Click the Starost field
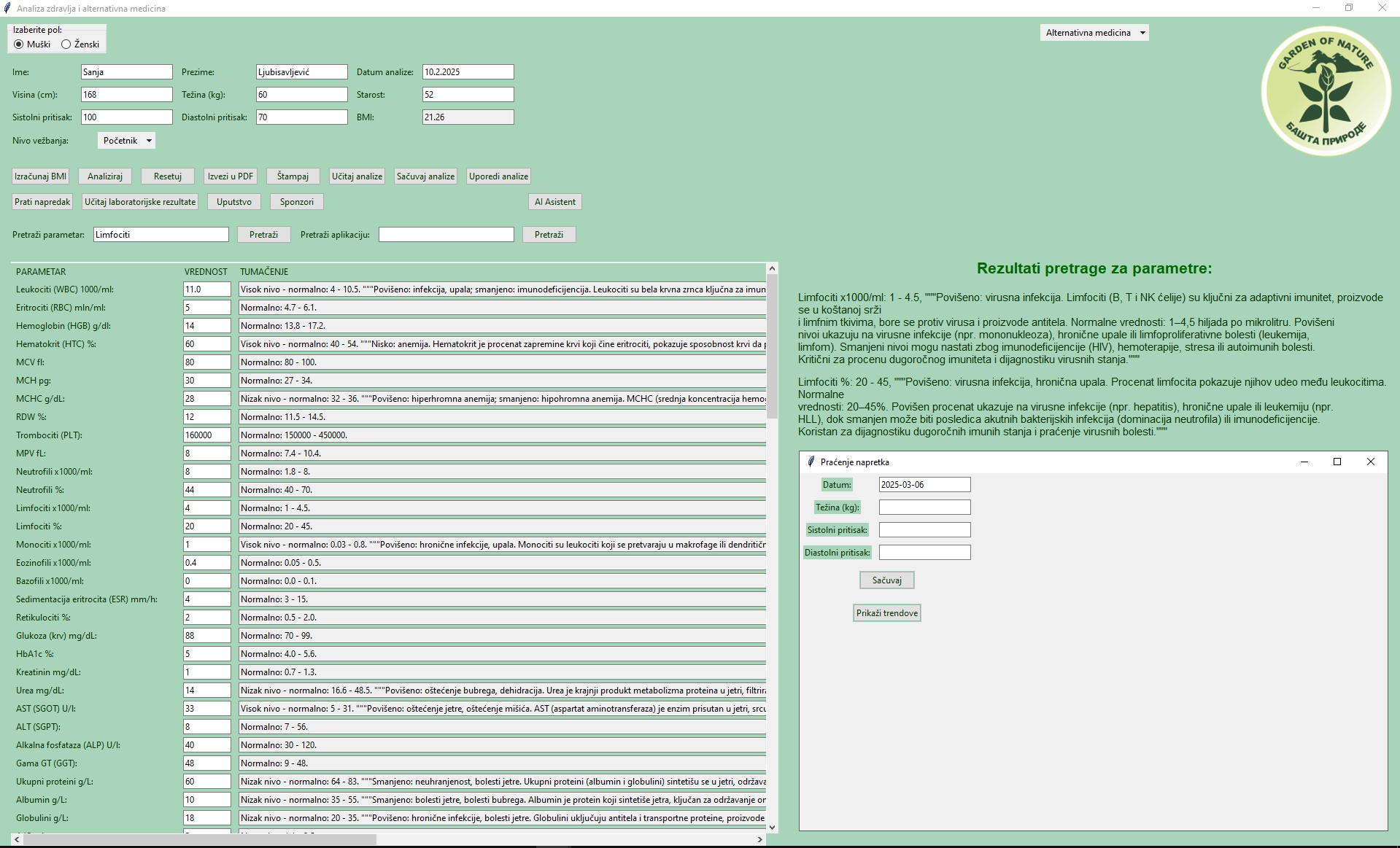Viewport: 1400px width, 848px height. pos(468,95)
